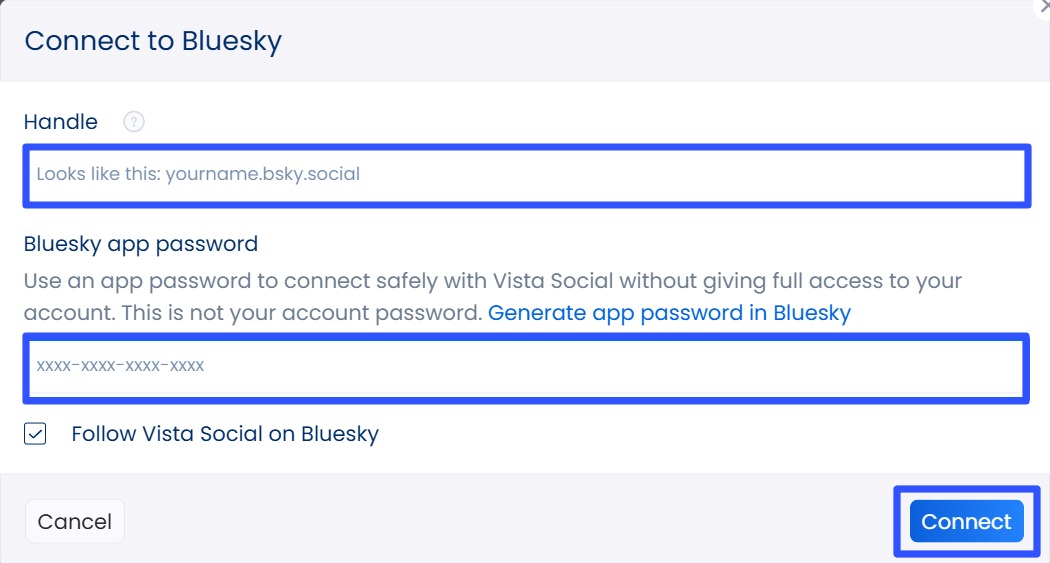
Task: Click the "Follow Vista Social on Bluesky" label
Action: pos(225,434)
